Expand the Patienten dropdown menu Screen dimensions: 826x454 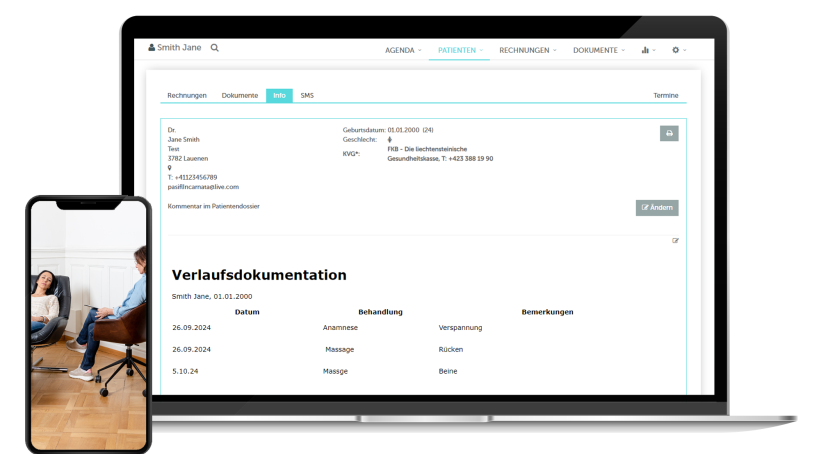tap(460, 50)
